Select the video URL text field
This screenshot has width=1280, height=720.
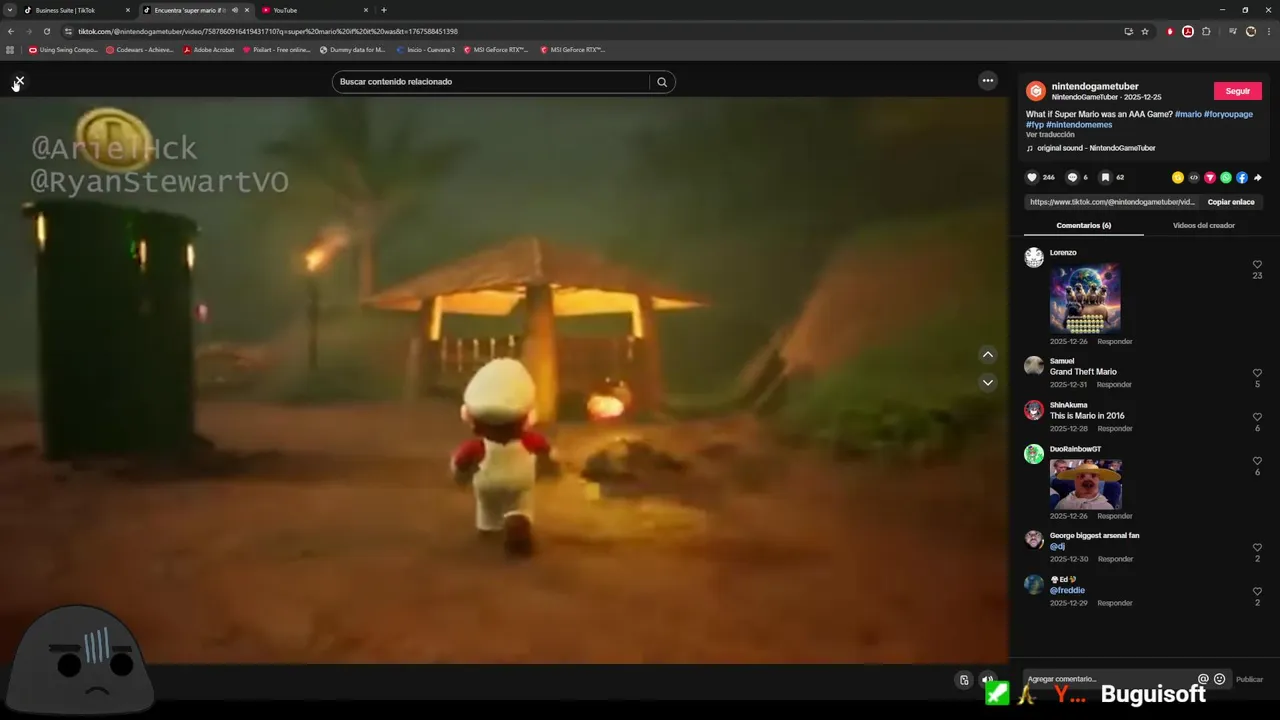(1112, 202)
